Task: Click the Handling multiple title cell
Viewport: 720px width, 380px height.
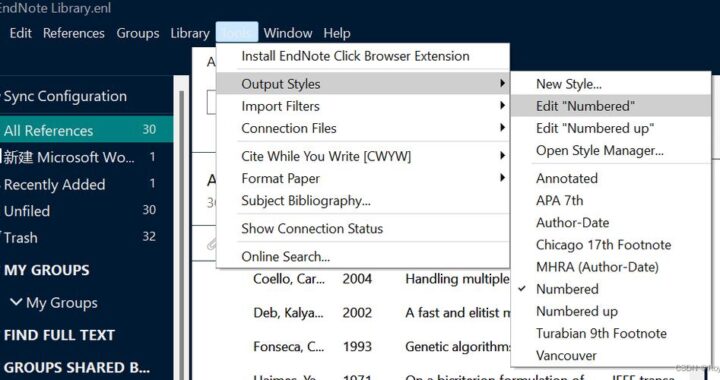Action: [457, 279]
